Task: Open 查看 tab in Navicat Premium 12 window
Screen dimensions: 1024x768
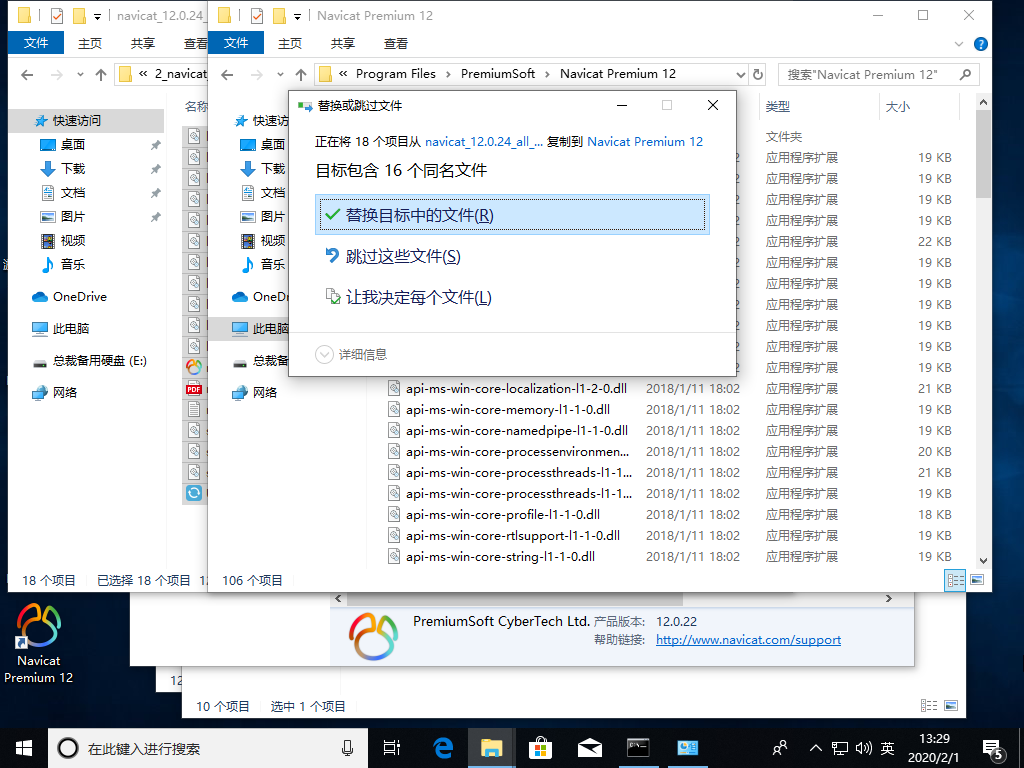Action: (x=396, y=43)
